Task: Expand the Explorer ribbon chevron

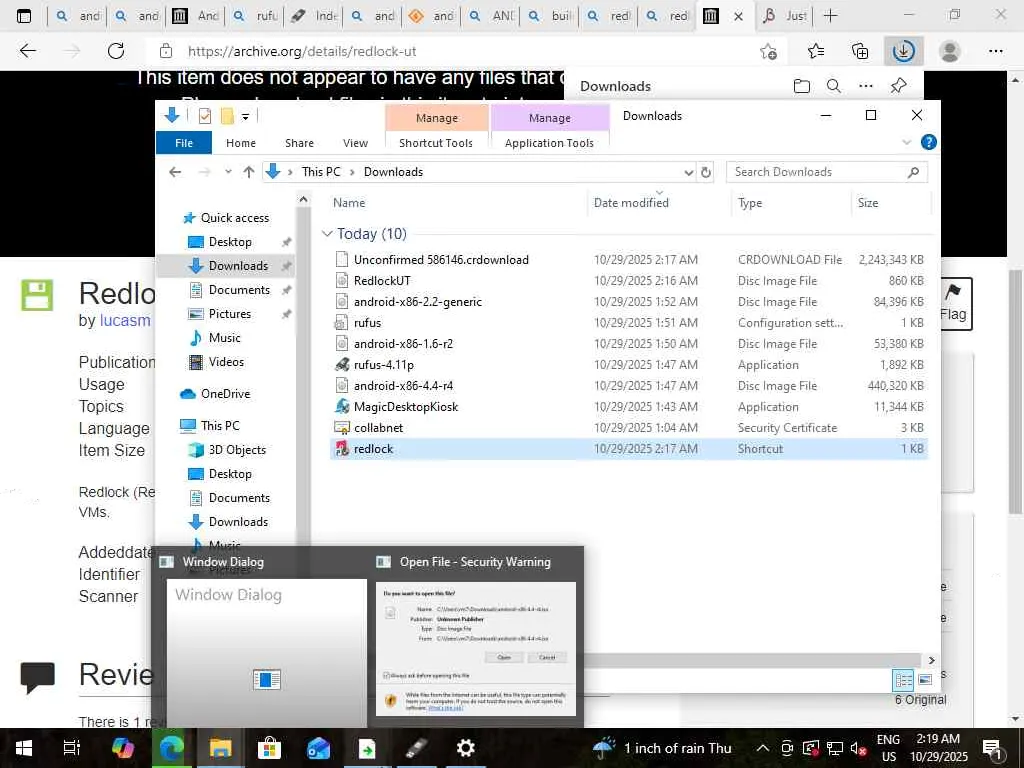Action: click(906, 142)
